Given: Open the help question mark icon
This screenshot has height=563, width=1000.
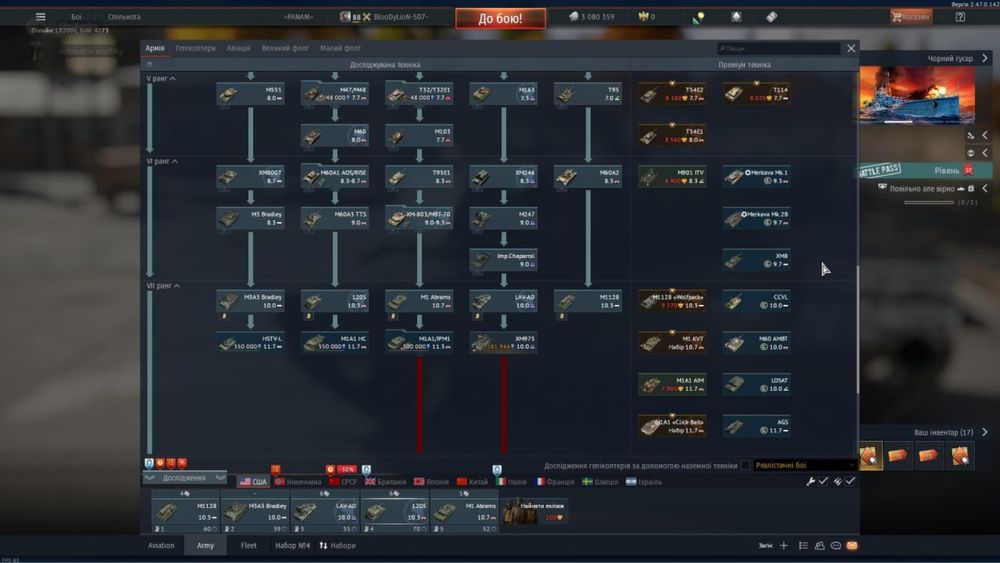Looking at the screenshot, I should pos(960,17).
